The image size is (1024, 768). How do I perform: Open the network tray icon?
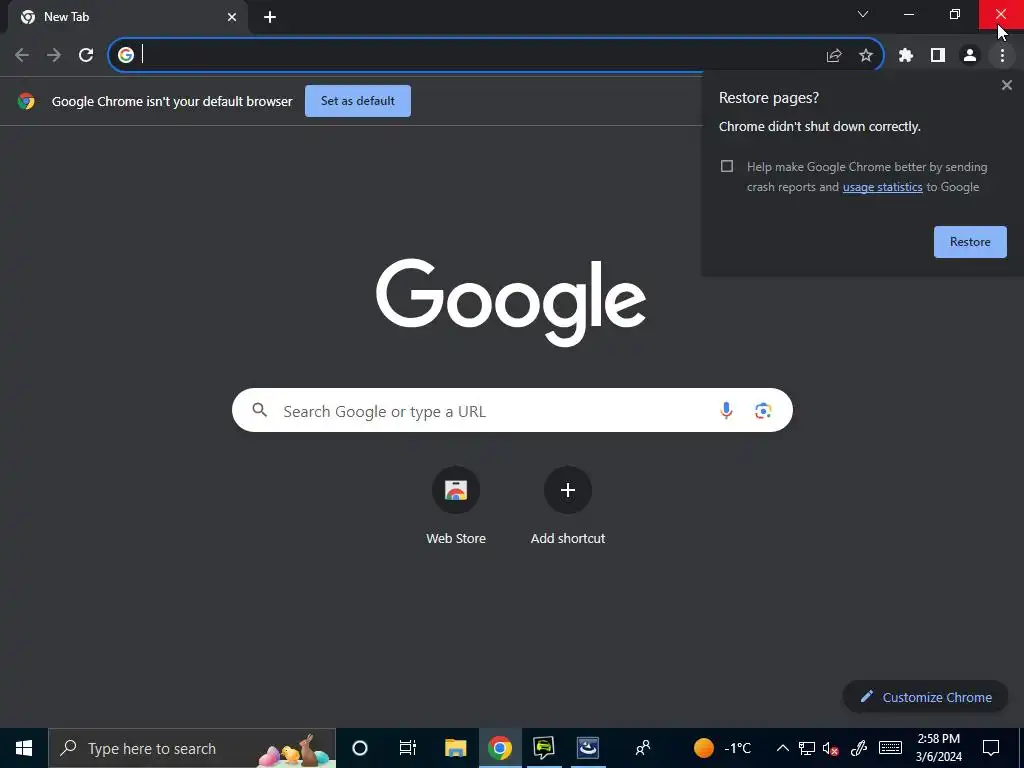pyautogui.click(x=807, y=748)
